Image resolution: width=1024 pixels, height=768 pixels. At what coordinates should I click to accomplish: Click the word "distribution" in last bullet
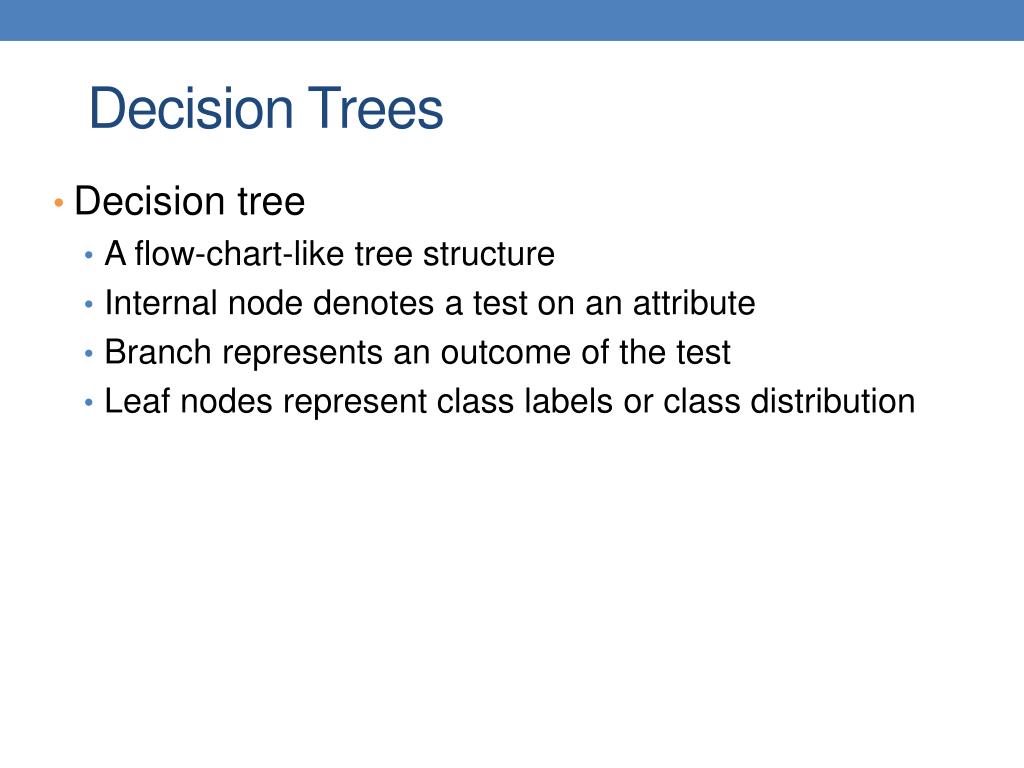(x=833, y=401)
